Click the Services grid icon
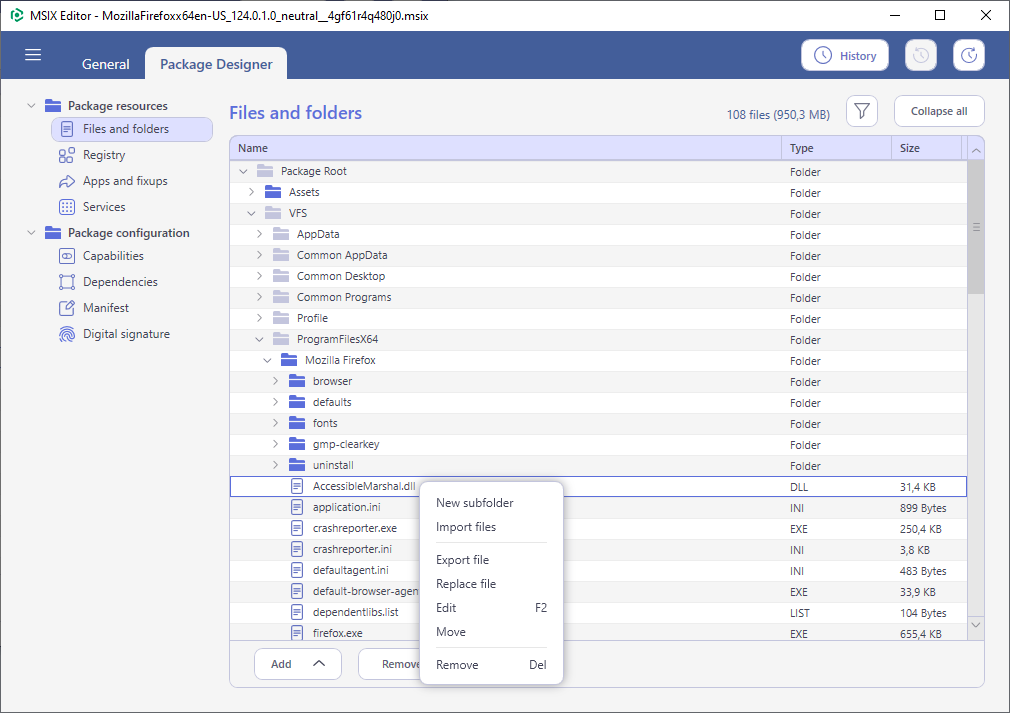Viewport: 1010px width, 713px height. pos(66,207)
